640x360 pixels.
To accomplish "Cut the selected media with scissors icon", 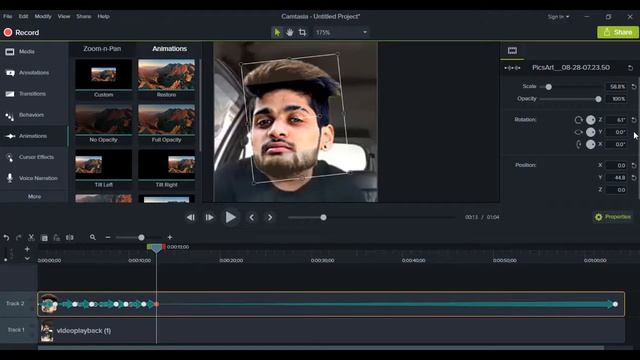I will tap(31, 238).
